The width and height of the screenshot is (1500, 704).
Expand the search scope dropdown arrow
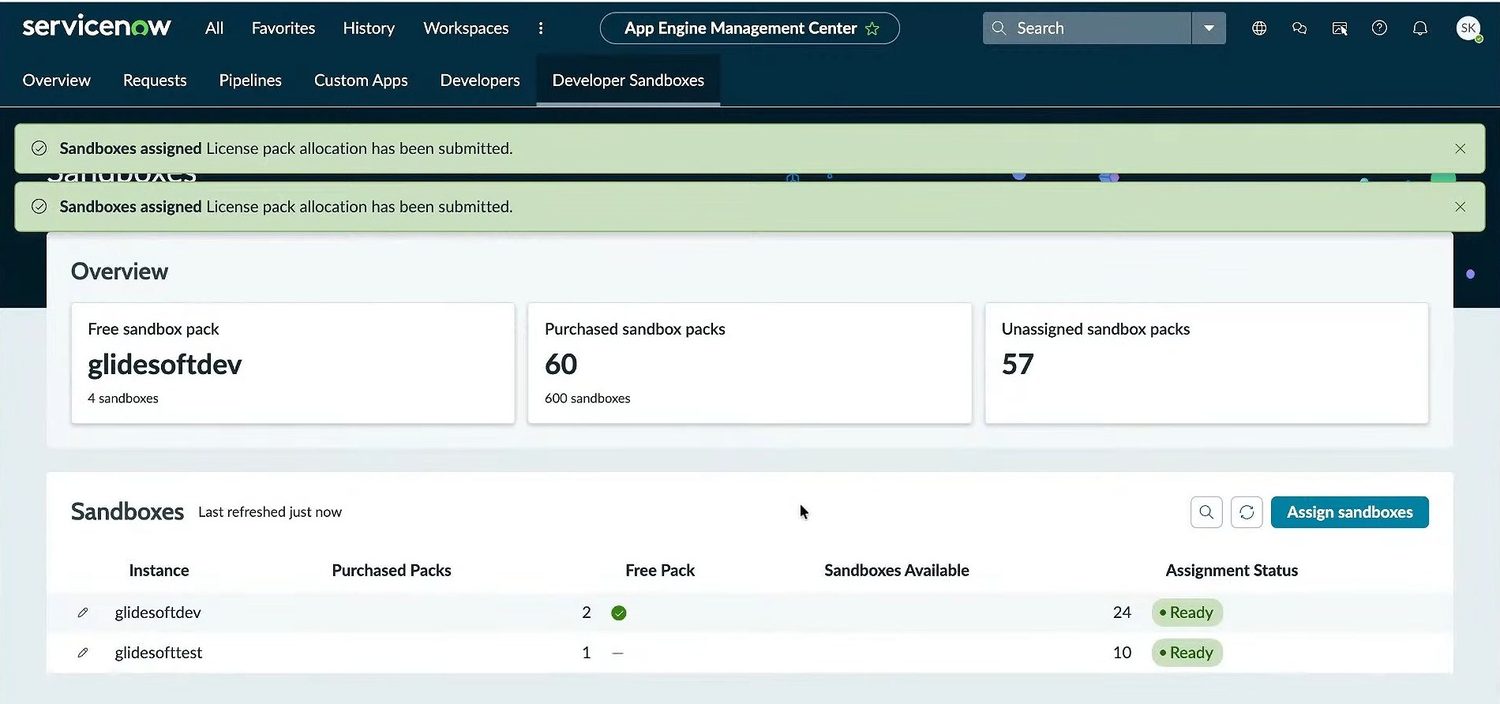click(1209, 28)
